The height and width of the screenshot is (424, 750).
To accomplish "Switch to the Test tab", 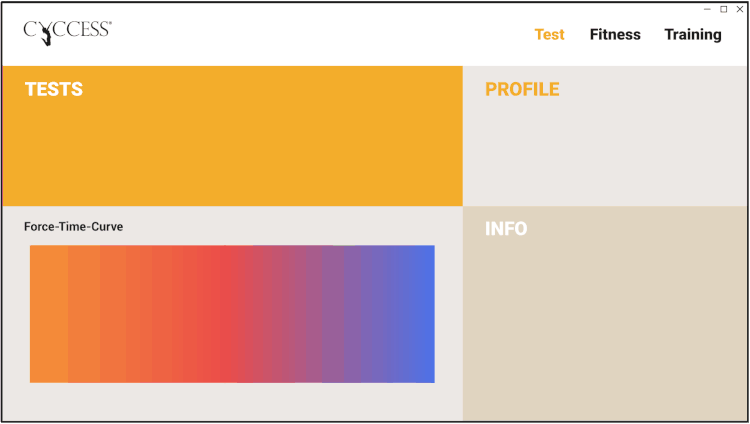I will tap(549, 34).
